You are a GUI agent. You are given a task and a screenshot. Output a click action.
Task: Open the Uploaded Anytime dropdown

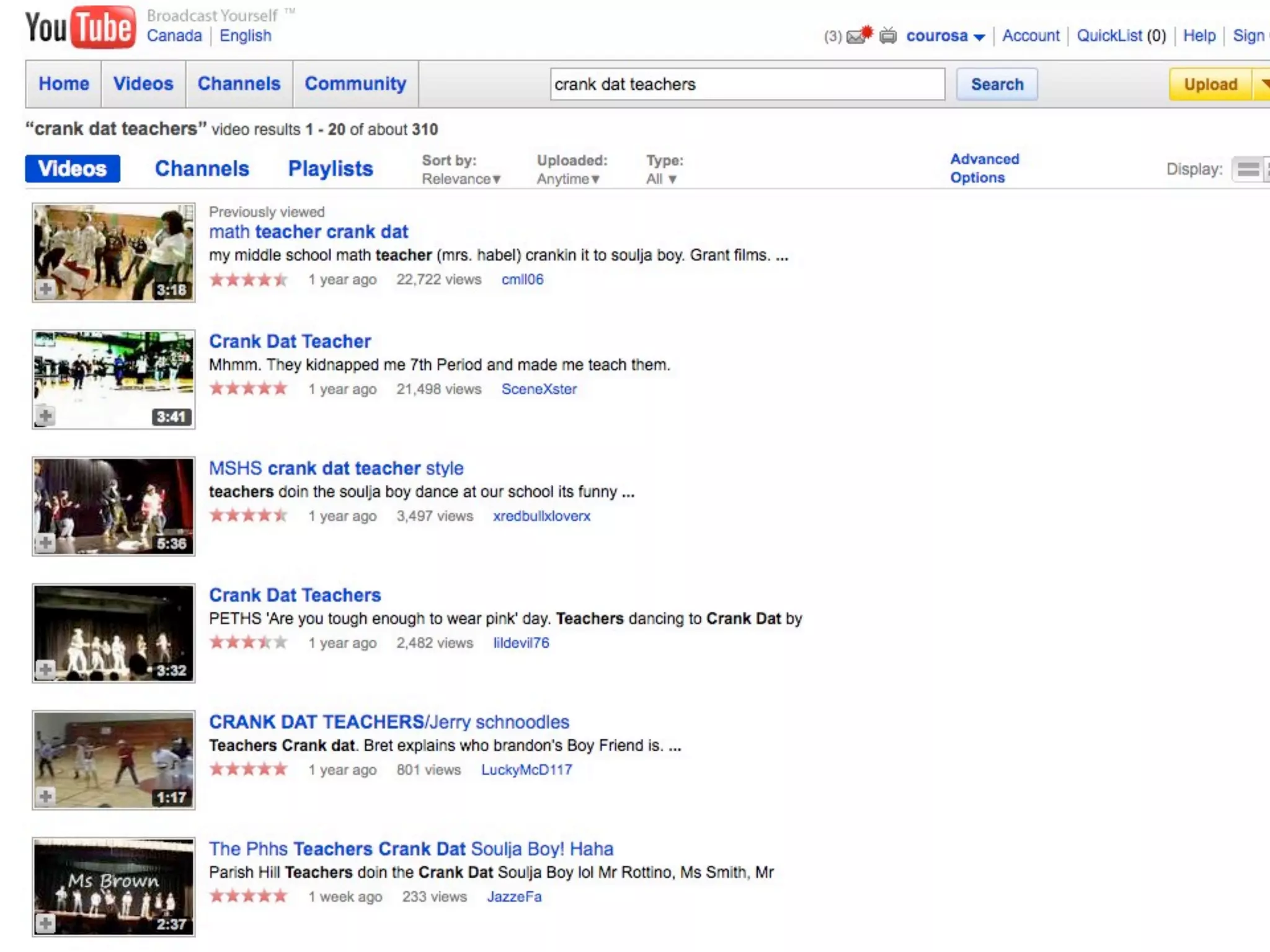567,179
